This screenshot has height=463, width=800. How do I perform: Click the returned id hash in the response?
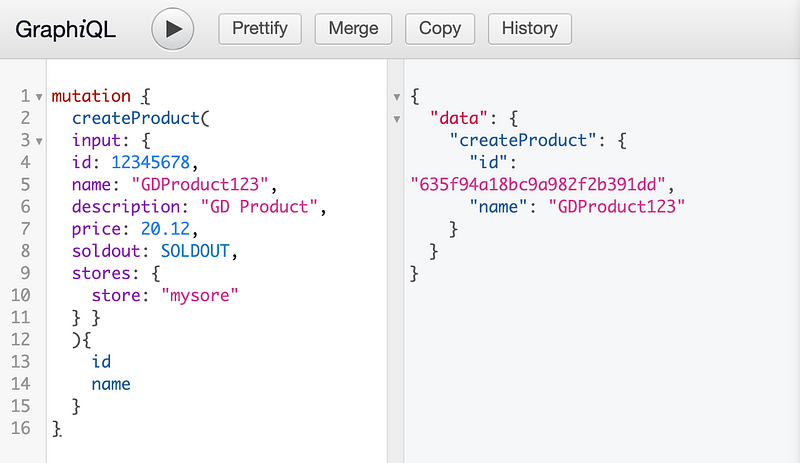(x=537, y=185)
